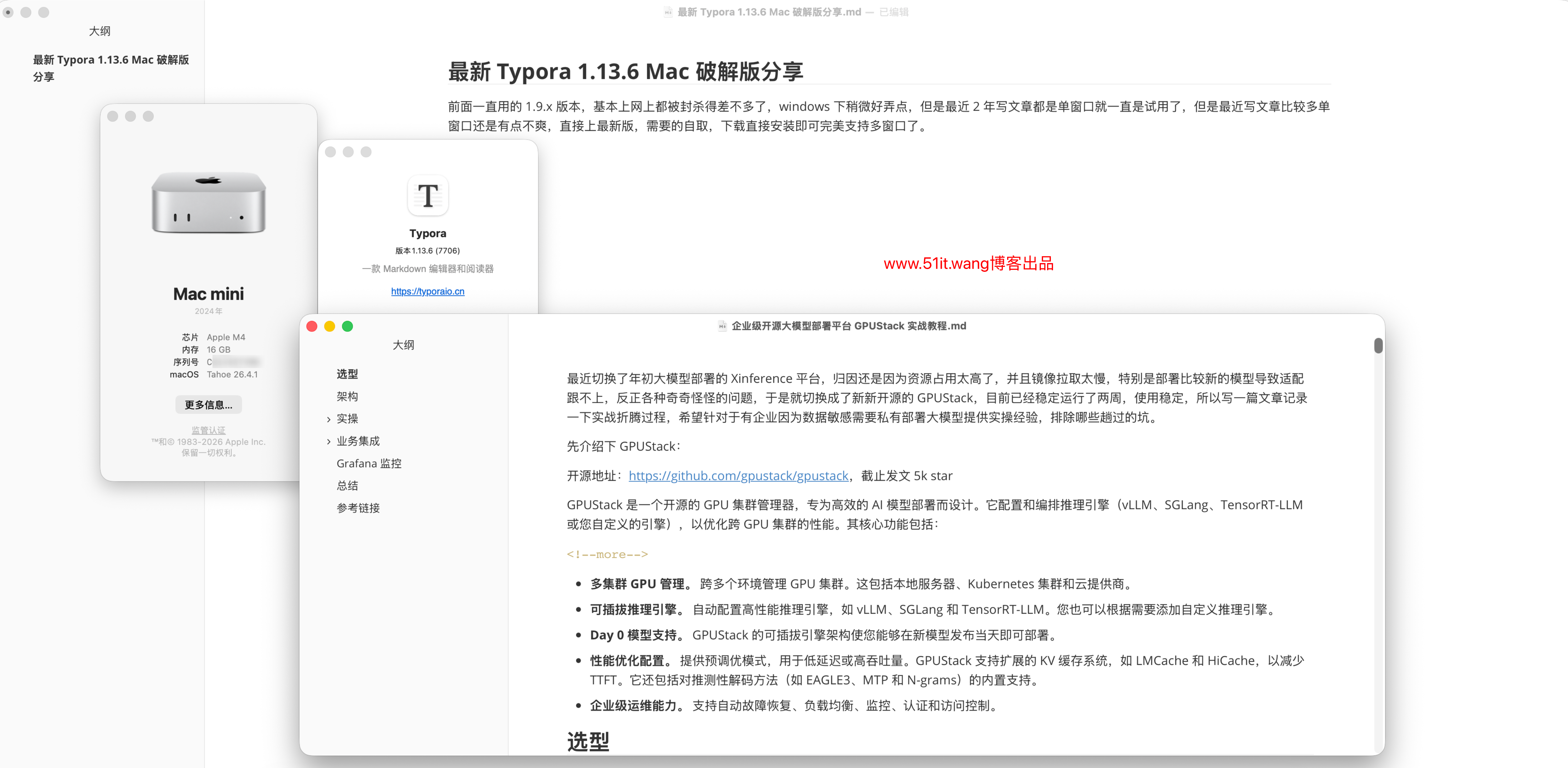This screenshot has width=1568, height=768.
Task: Select 选型 in the outline sidebar
Action: pos(347,374)
